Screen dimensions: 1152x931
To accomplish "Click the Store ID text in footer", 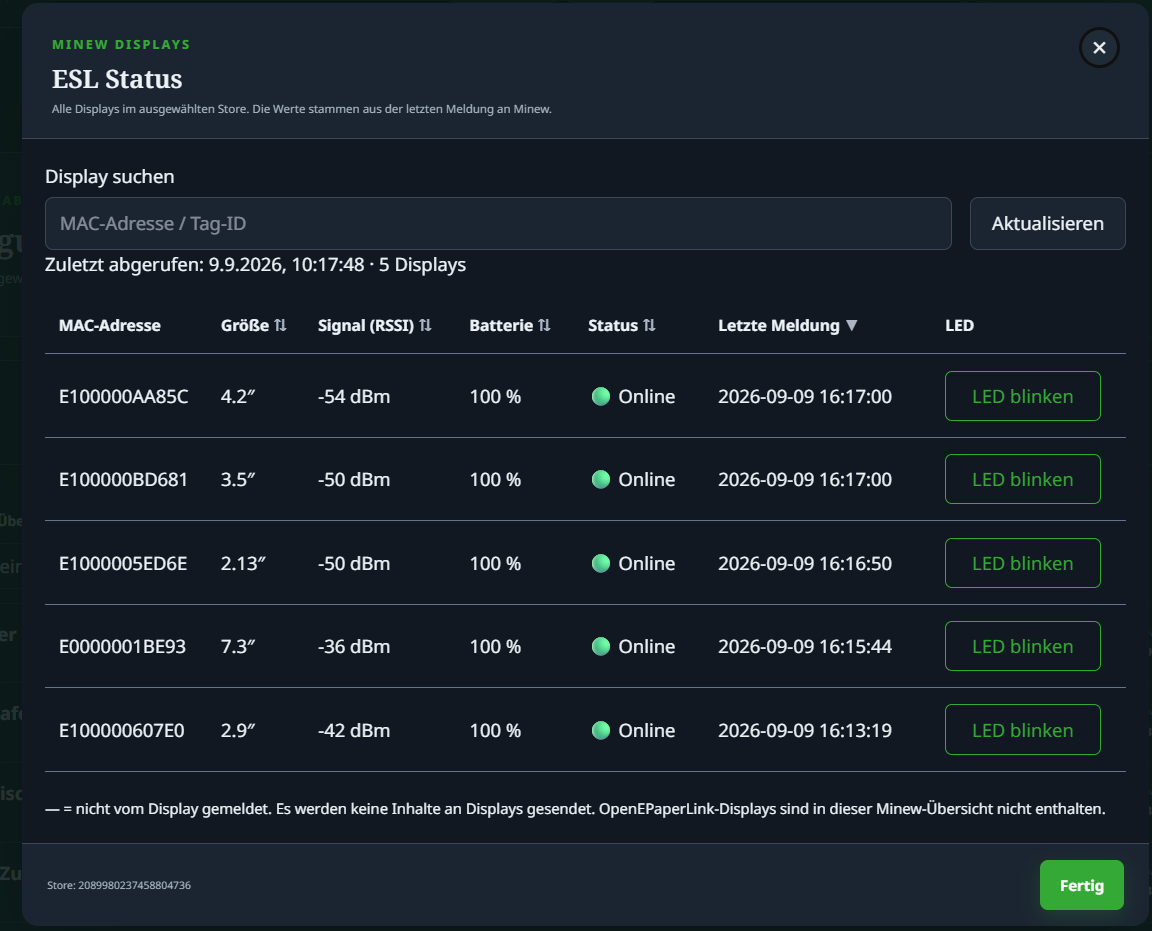I will (119, 885).
